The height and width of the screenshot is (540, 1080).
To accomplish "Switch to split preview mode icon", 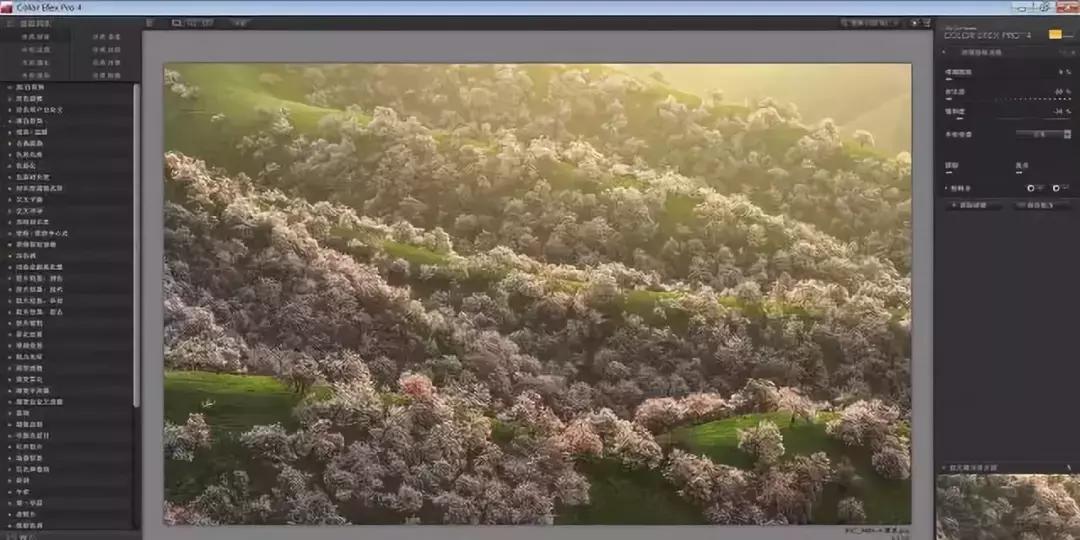I will point(192,23).
